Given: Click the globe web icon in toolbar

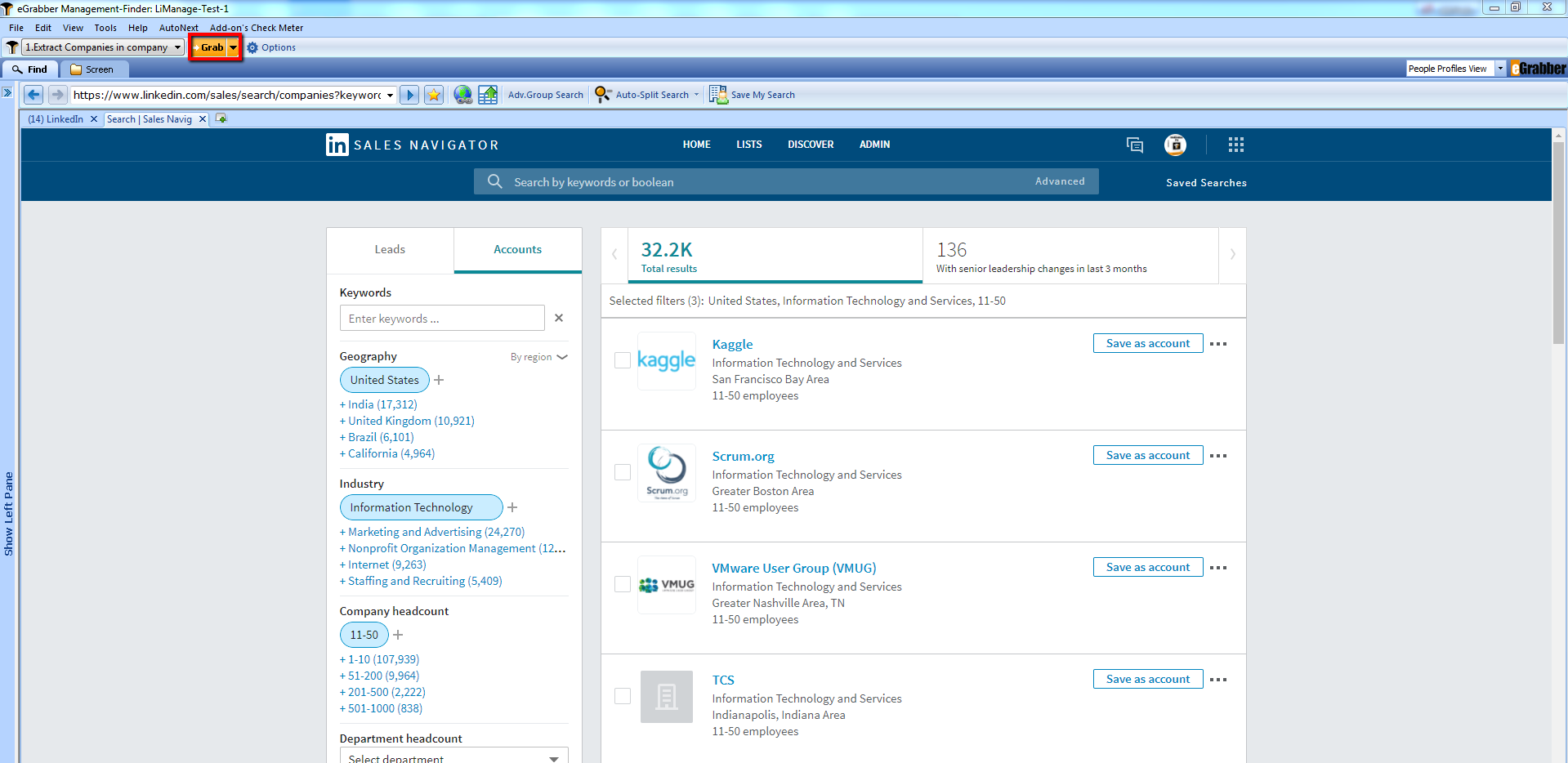Looking at the screenshot, I should [463, 95].
